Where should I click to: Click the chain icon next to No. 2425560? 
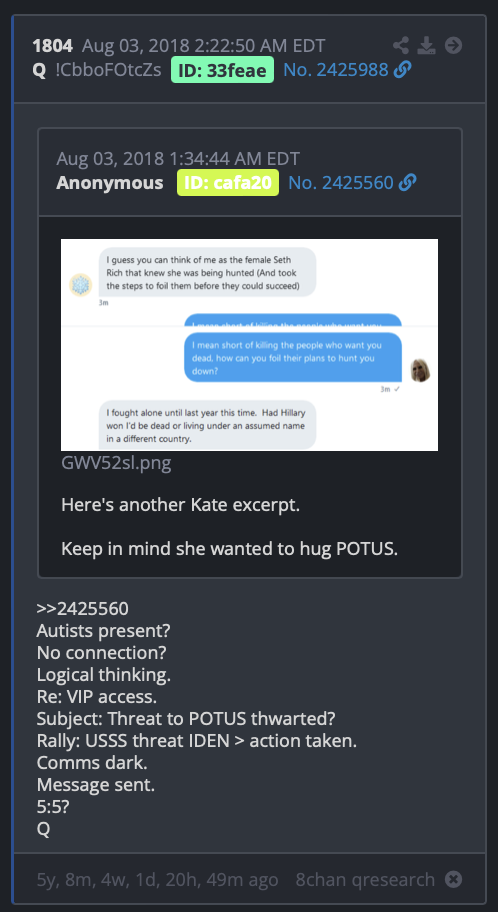(408, 183)
